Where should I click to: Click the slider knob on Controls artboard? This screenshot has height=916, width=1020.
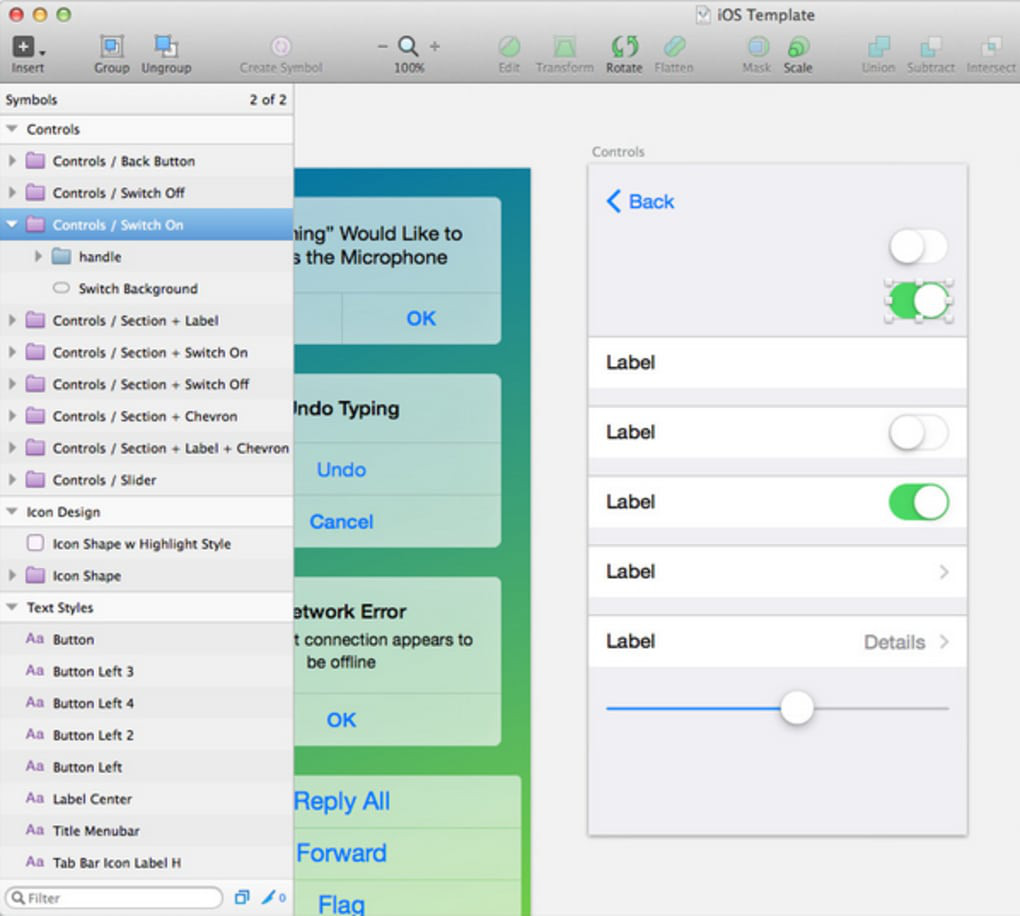tap(797, 708)
